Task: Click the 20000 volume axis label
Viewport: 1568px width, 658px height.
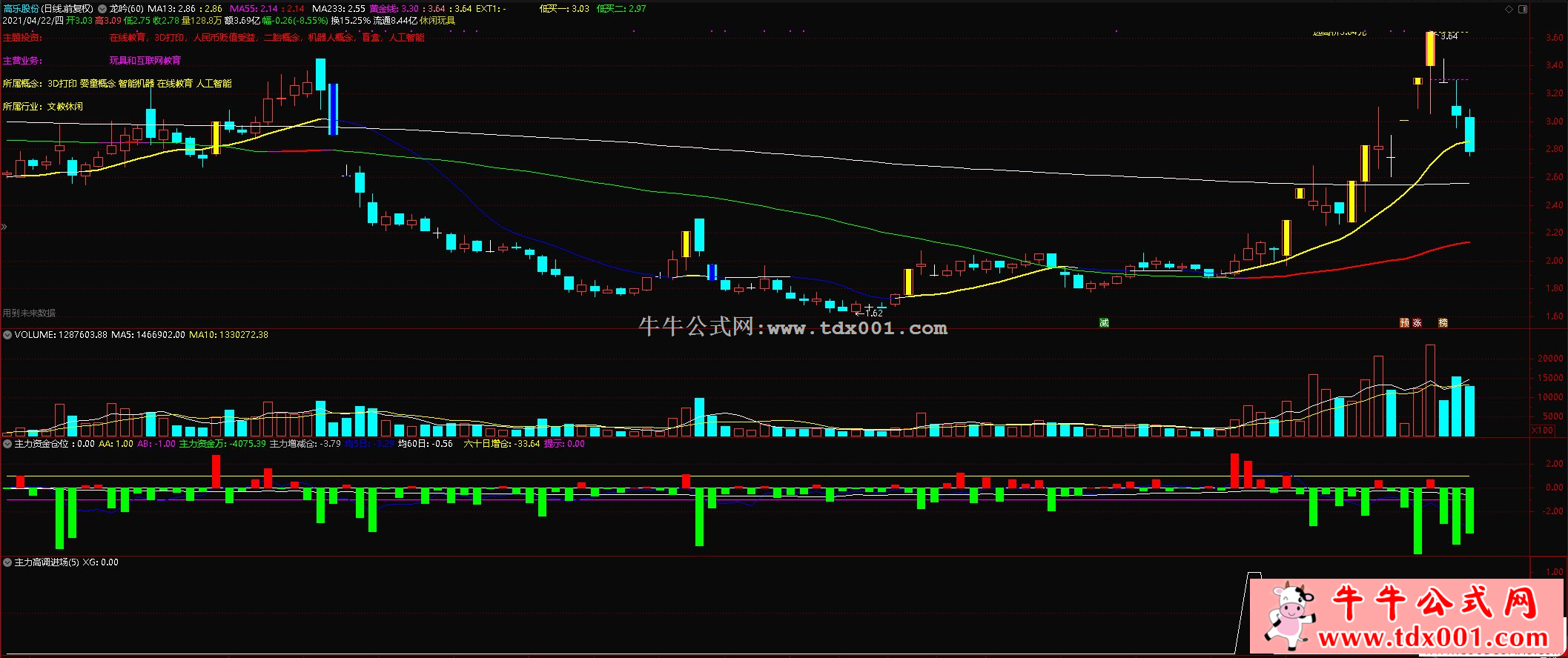Action: 1550,359
